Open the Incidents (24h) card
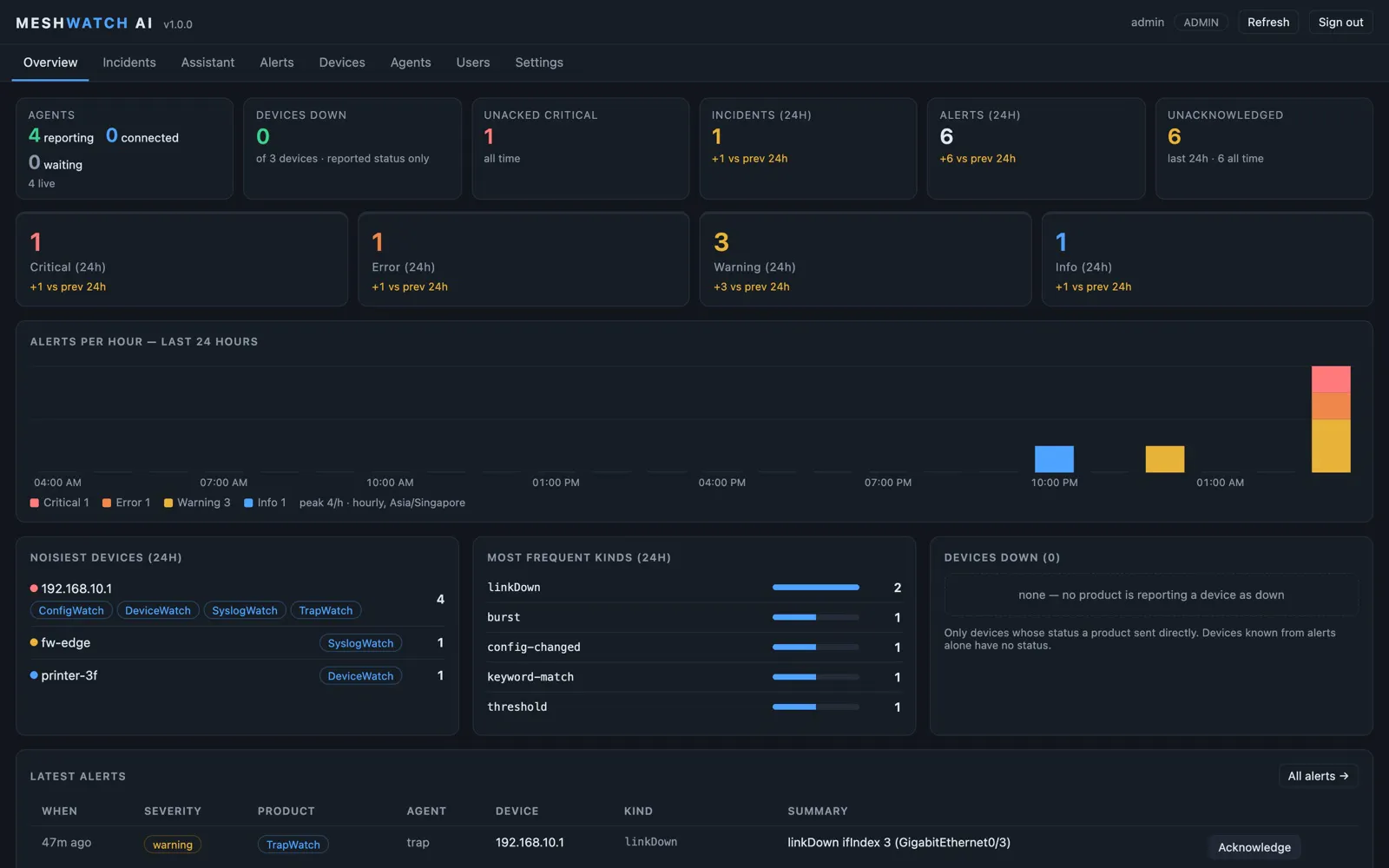This screenshot has width=1389, height=868. click(808, 148)
